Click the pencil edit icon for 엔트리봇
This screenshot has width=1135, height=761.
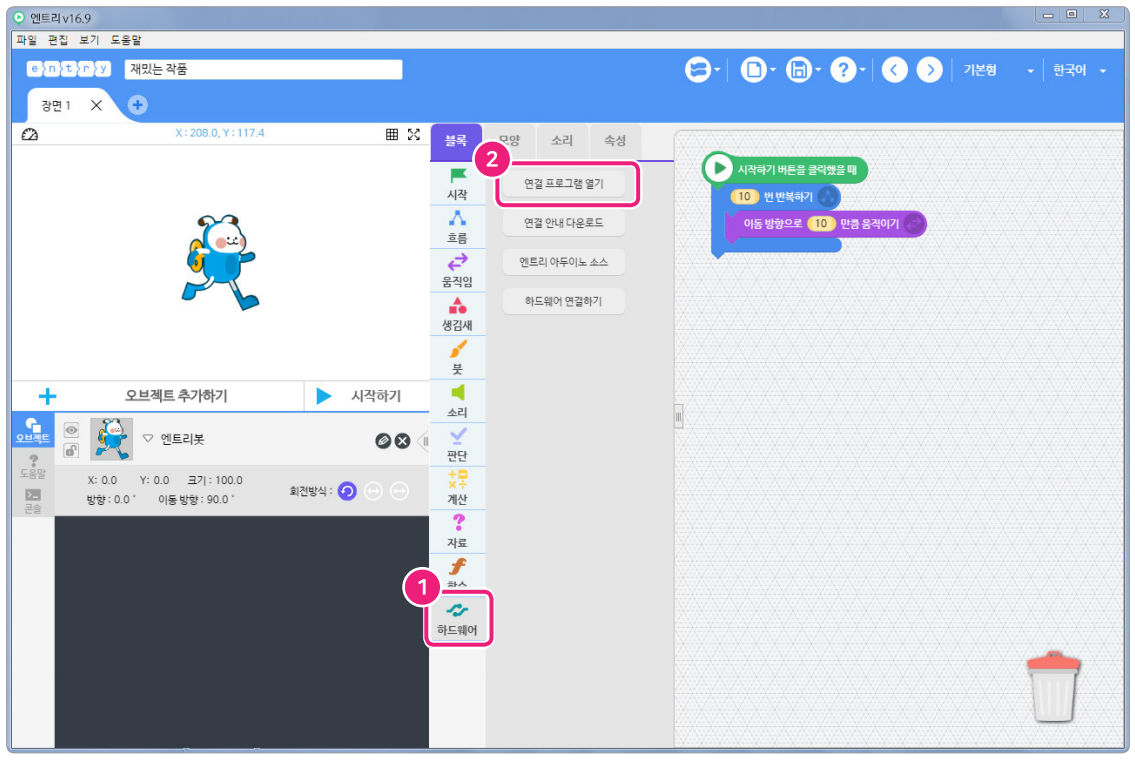point(382,441)
